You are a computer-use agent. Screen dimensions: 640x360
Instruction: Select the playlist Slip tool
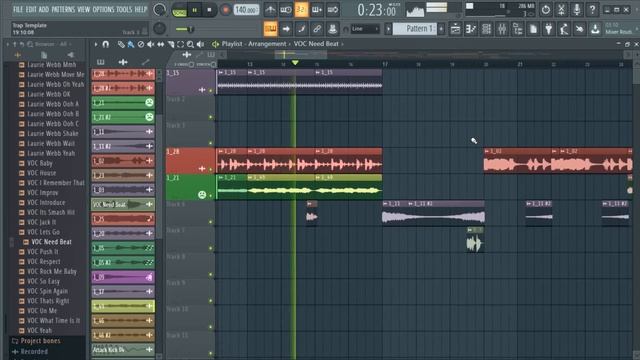[x=160, y=44]
